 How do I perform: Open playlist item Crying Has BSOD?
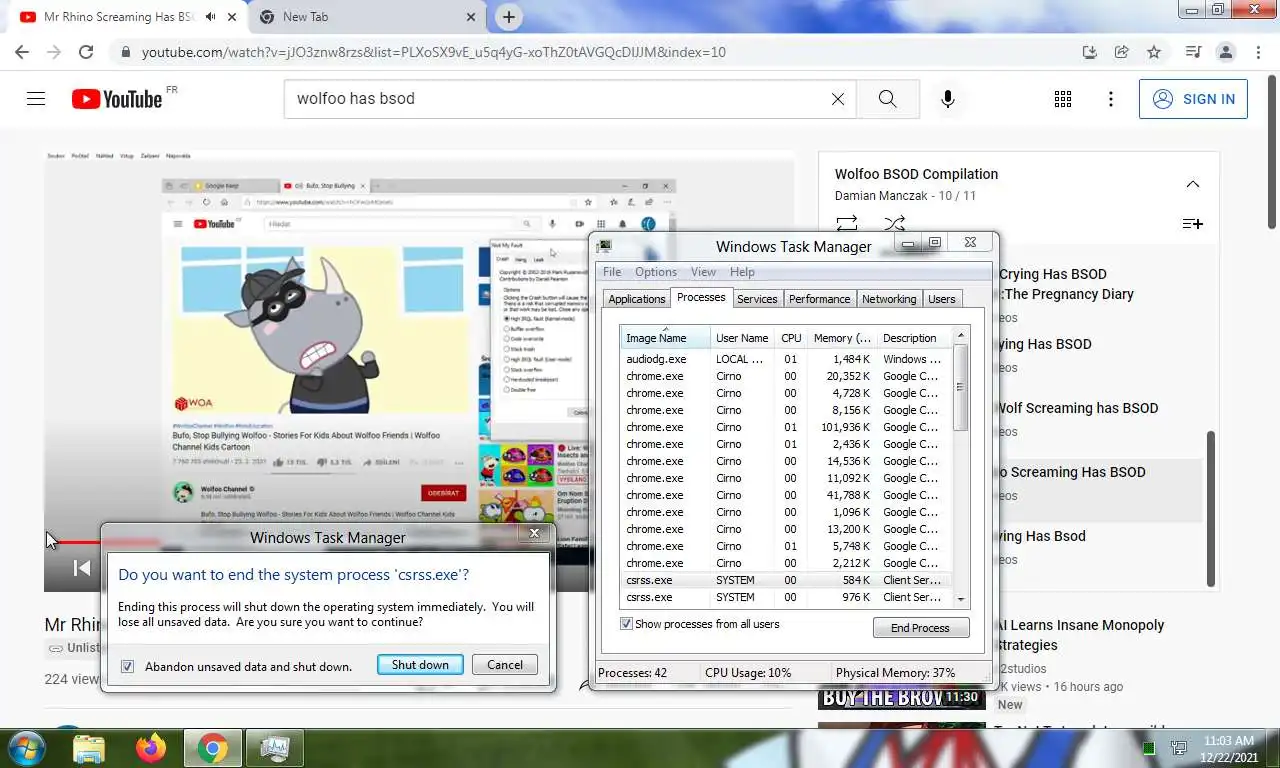1052,274
